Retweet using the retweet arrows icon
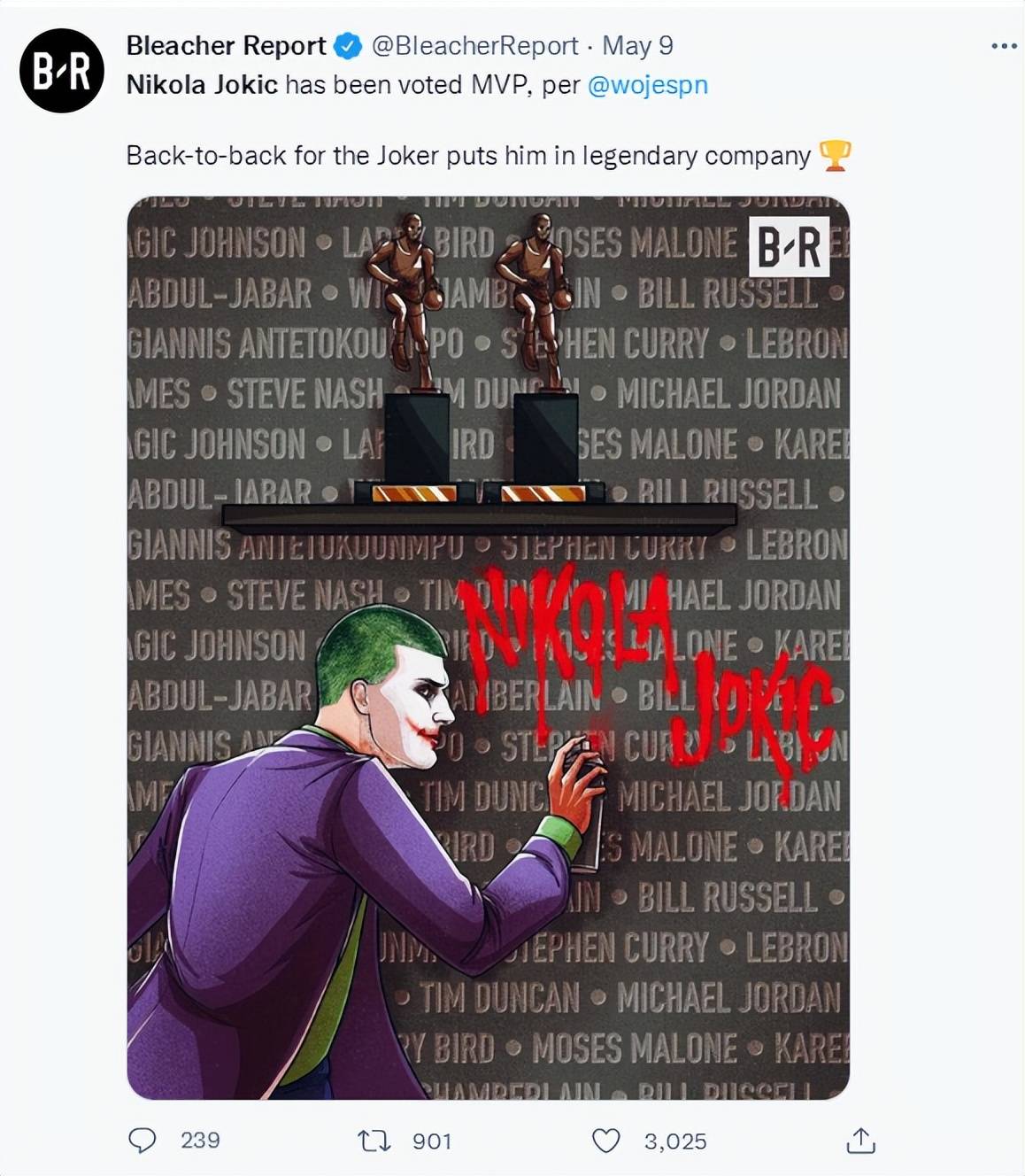The image size is (1025, 1176). [374, 1141]
